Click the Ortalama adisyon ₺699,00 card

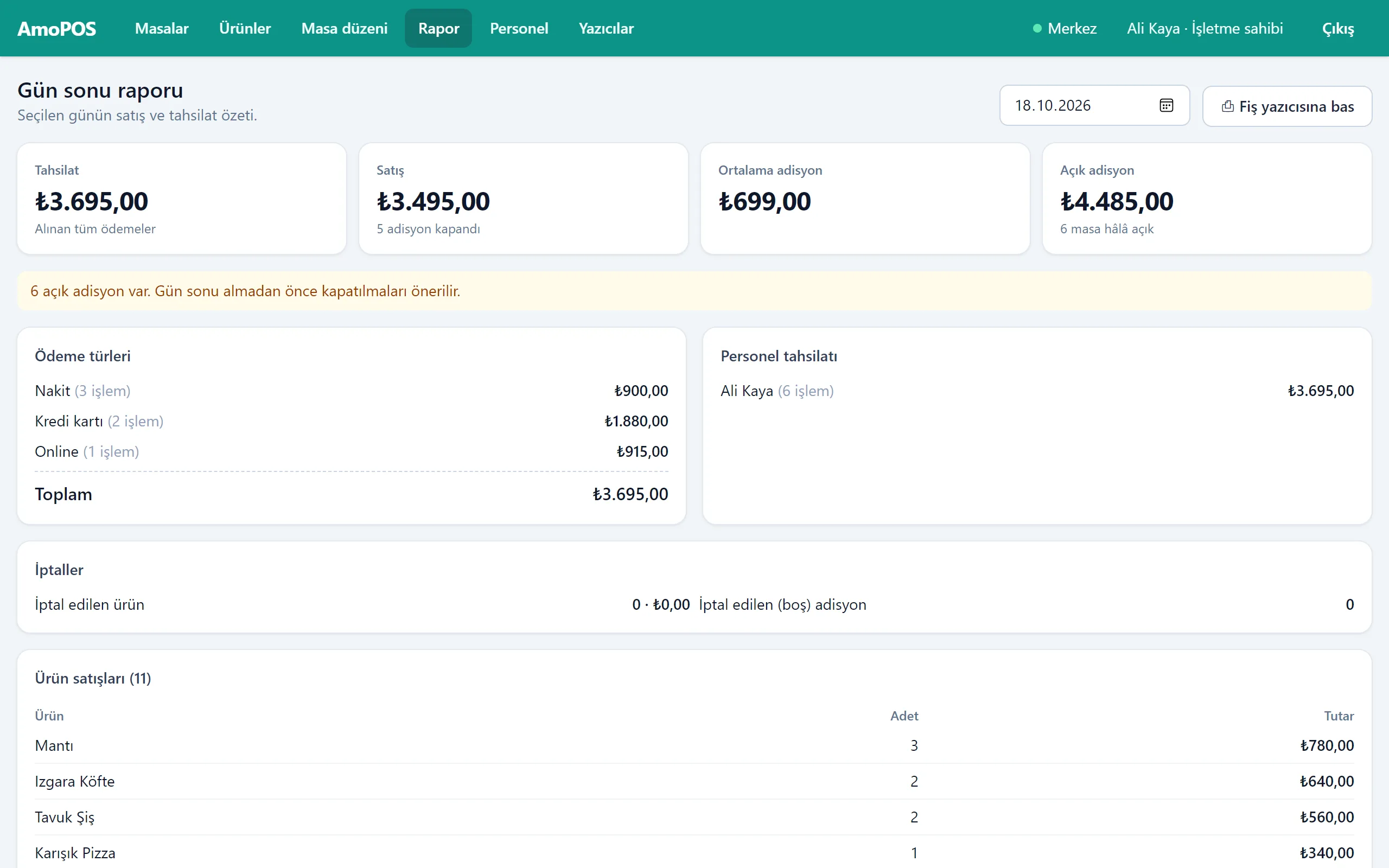coord(865,199)
